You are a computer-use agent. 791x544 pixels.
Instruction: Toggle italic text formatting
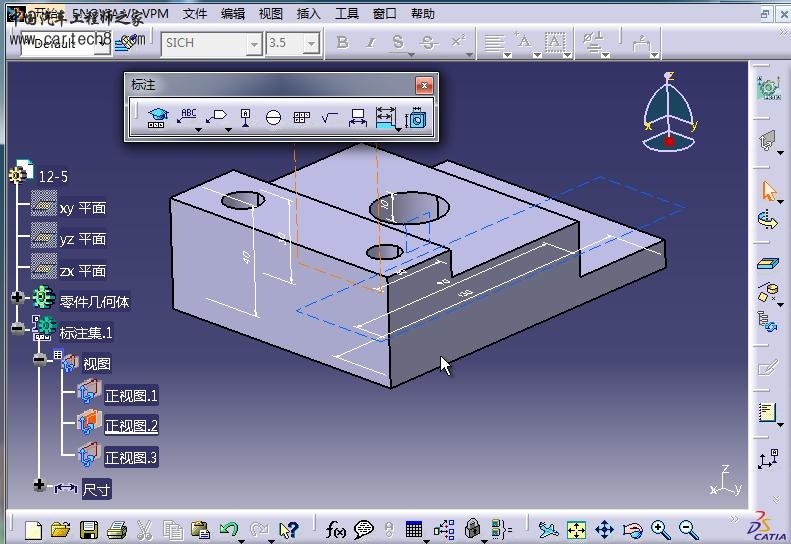click(371, 42)
